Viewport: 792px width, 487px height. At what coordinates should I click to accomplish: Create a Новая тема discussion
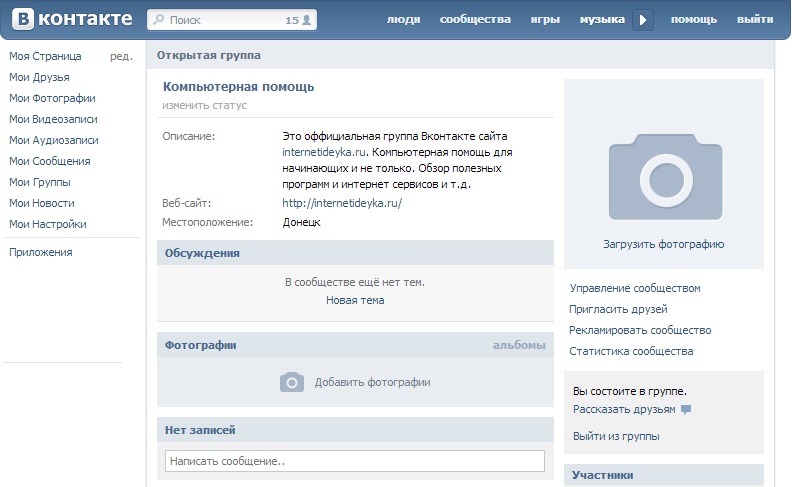click(355, 300)
